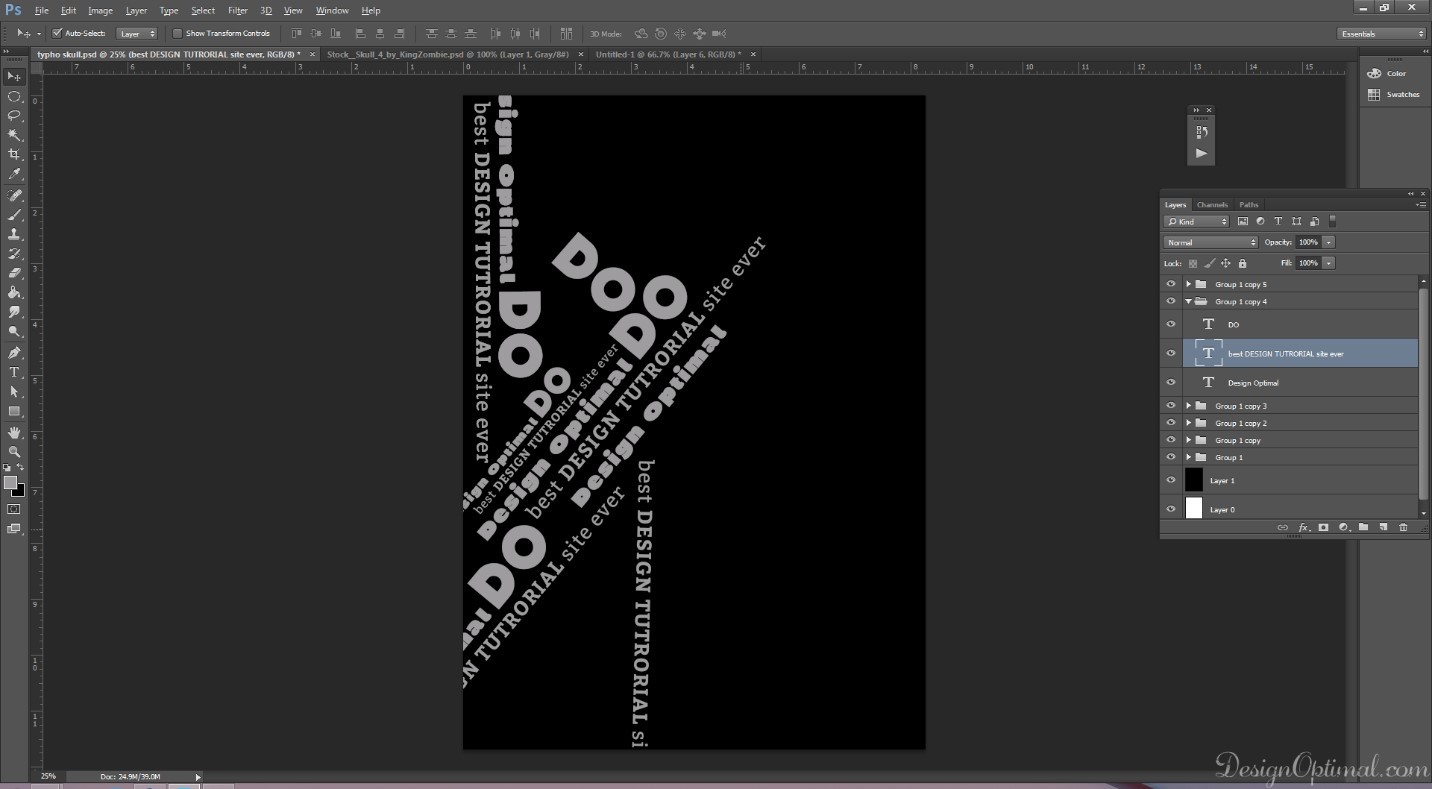The image size is (1432, 789).
Task: Open the layer style fx menu
Action: (1303, 527)
